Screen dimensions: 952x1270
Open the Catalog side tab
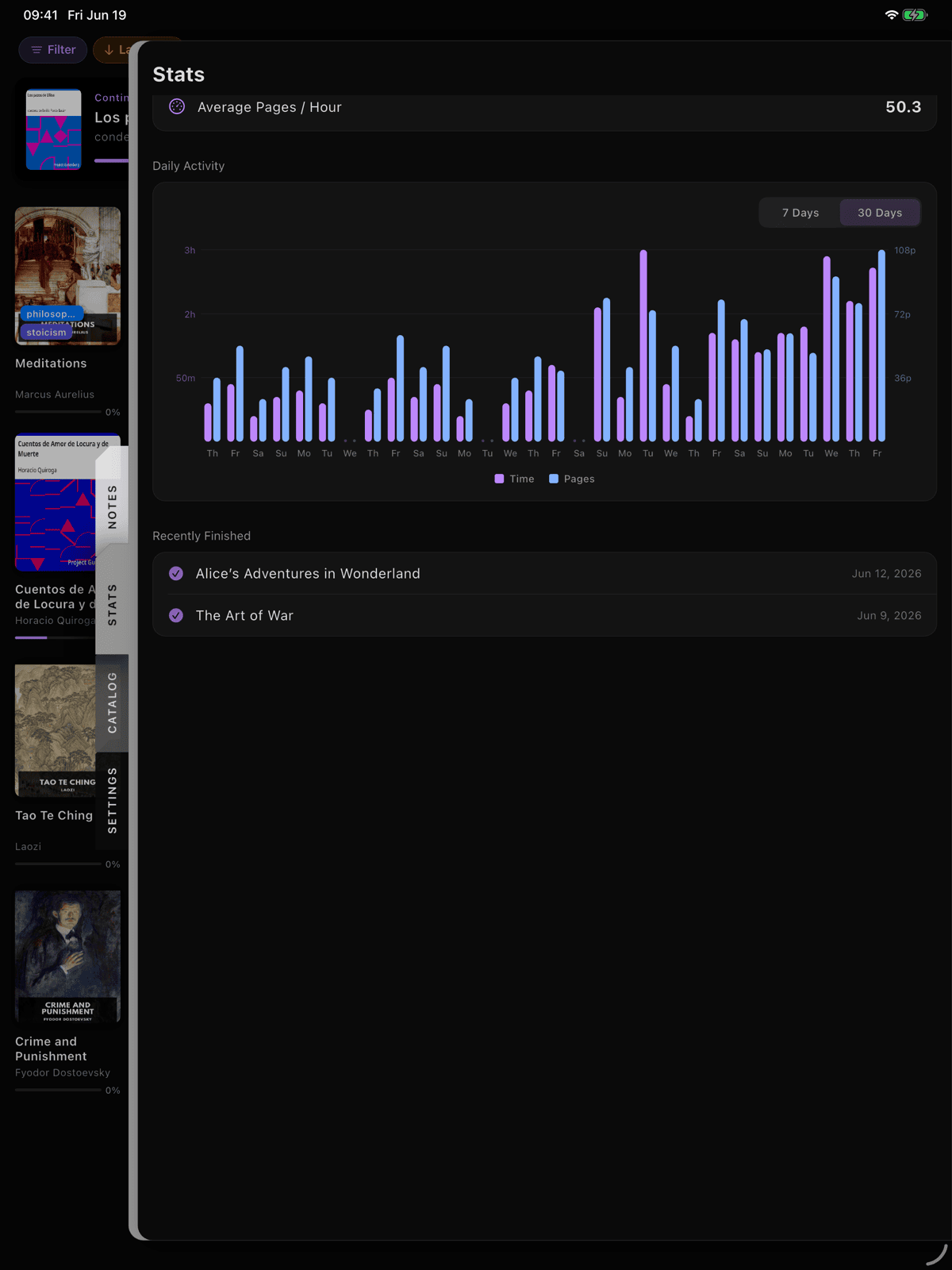[112, 702]
